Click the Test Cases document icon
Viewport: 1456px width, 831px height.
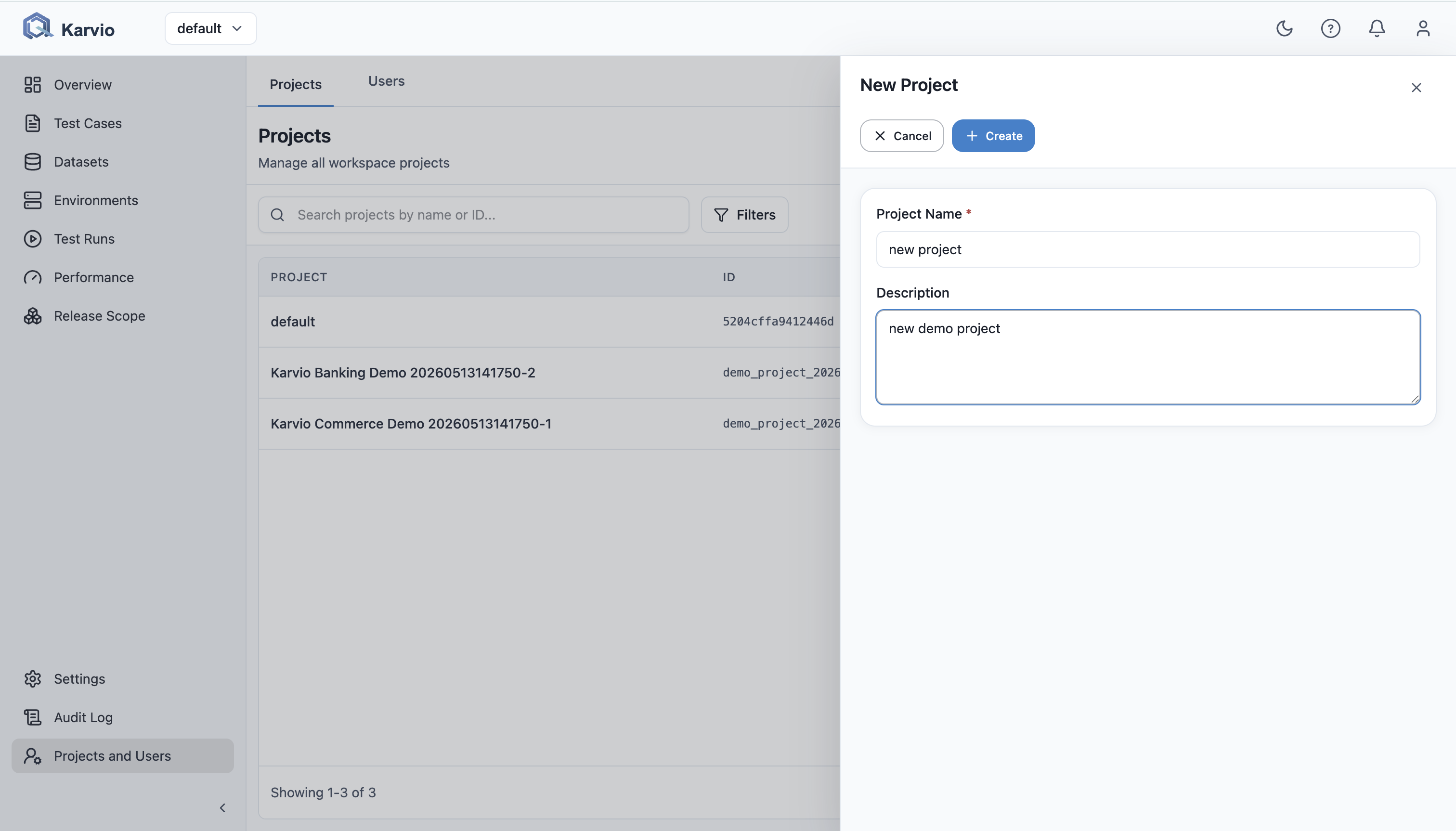click(x=33, y=123)
